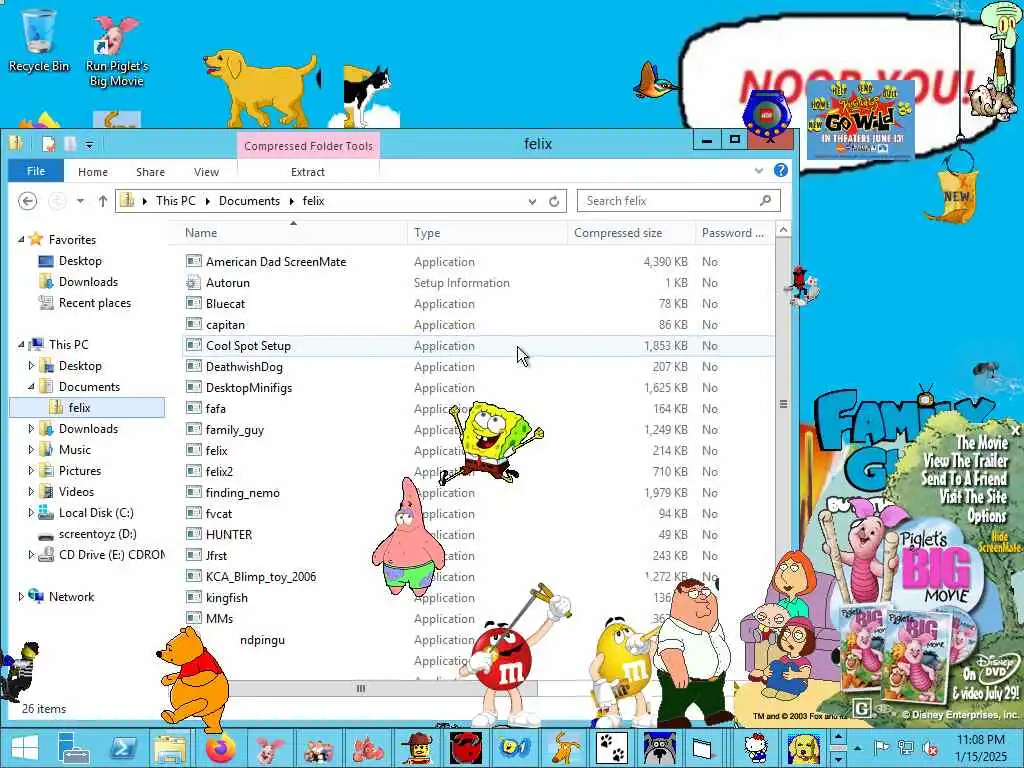This screenshot has width=1024, height=768.
Task: Open the Explorer help question mark icon
Action: (780, 170)
